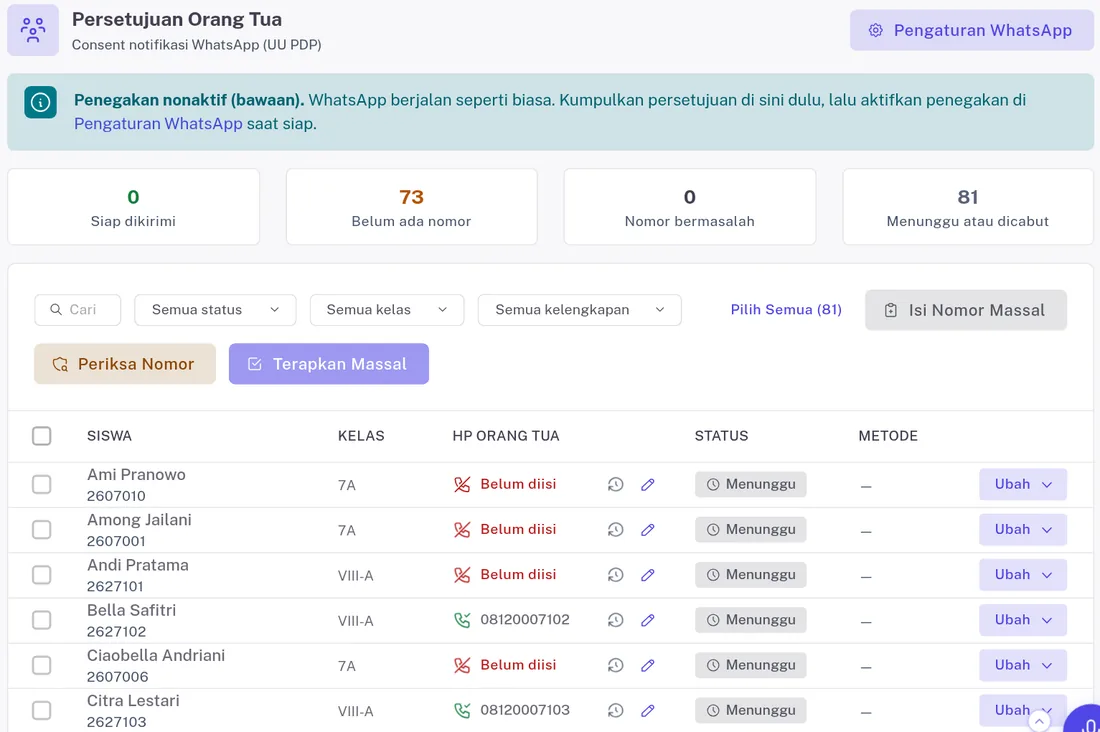Open Ubah dropdown for Ami Pranowo
This screenshot has width=1100, height=732.
point(1023,484)
